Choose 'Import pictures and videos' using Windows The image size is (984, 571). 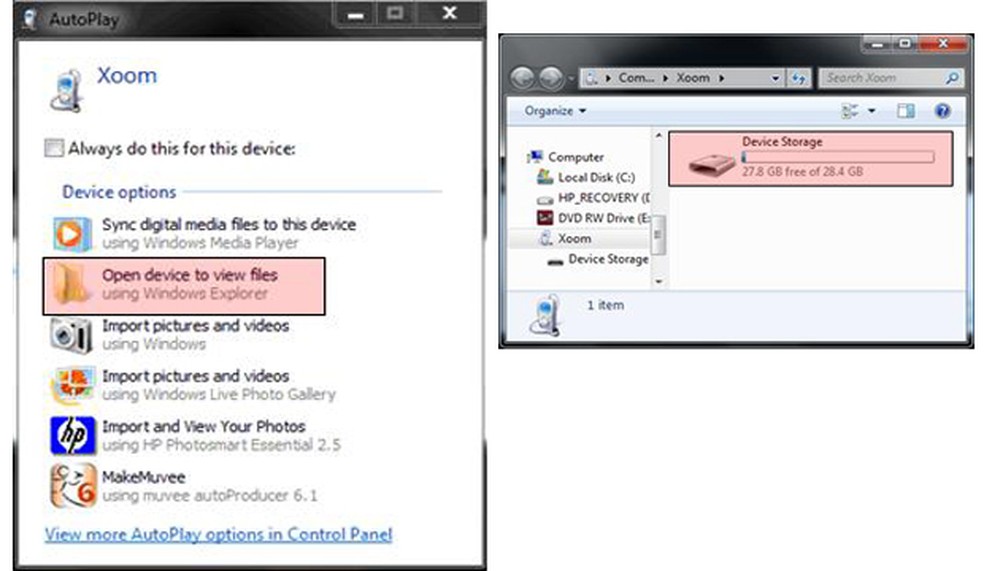196,334
